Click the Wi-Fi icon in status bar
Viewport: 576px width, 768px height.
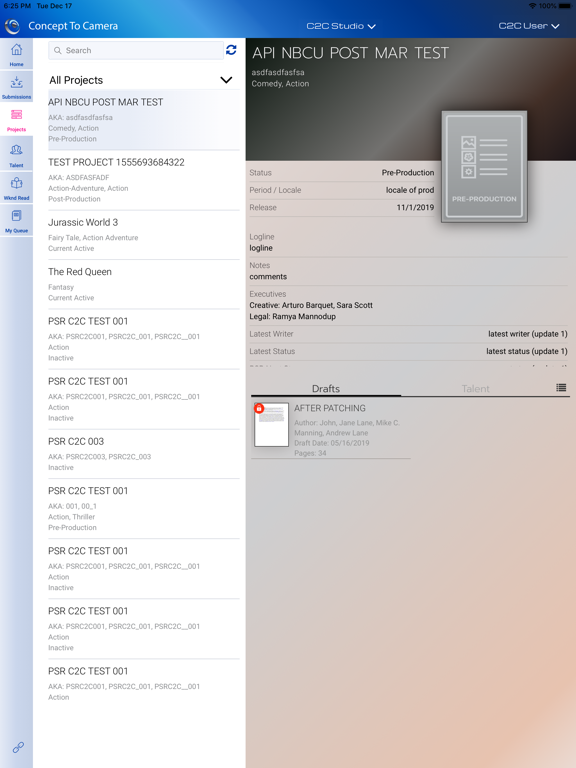point(532,6)
